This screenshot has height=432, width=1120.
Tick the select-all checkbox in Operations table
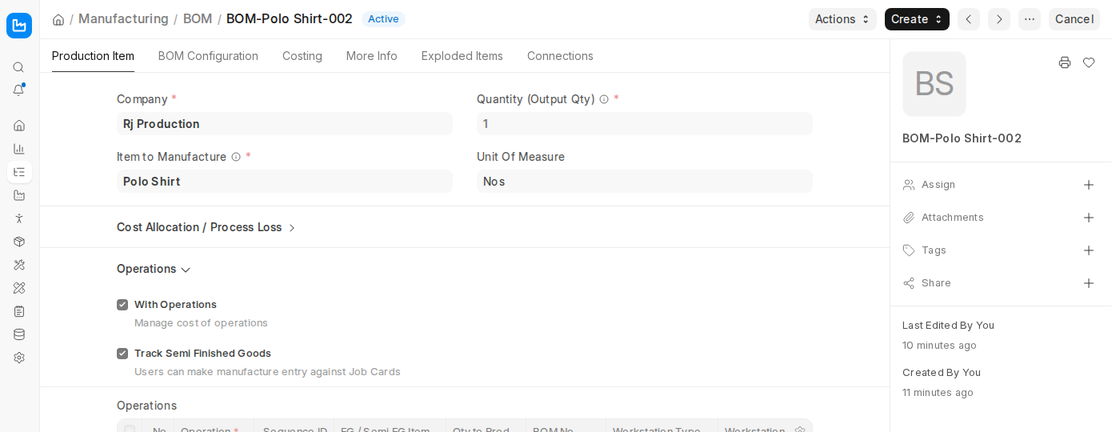pyautogui.click(x=129, y=429)
